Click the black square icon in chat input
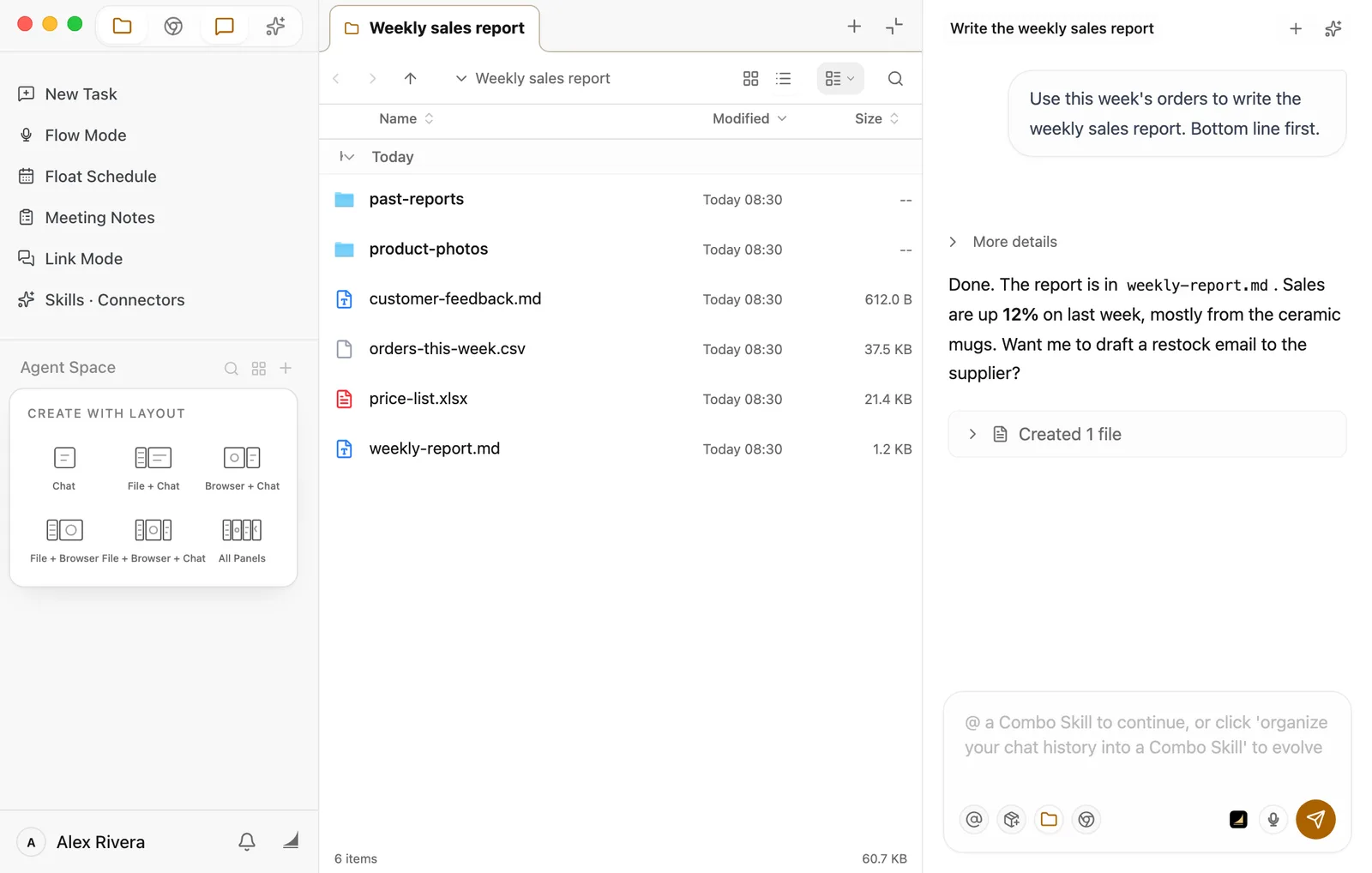 tap(1238, 819)
